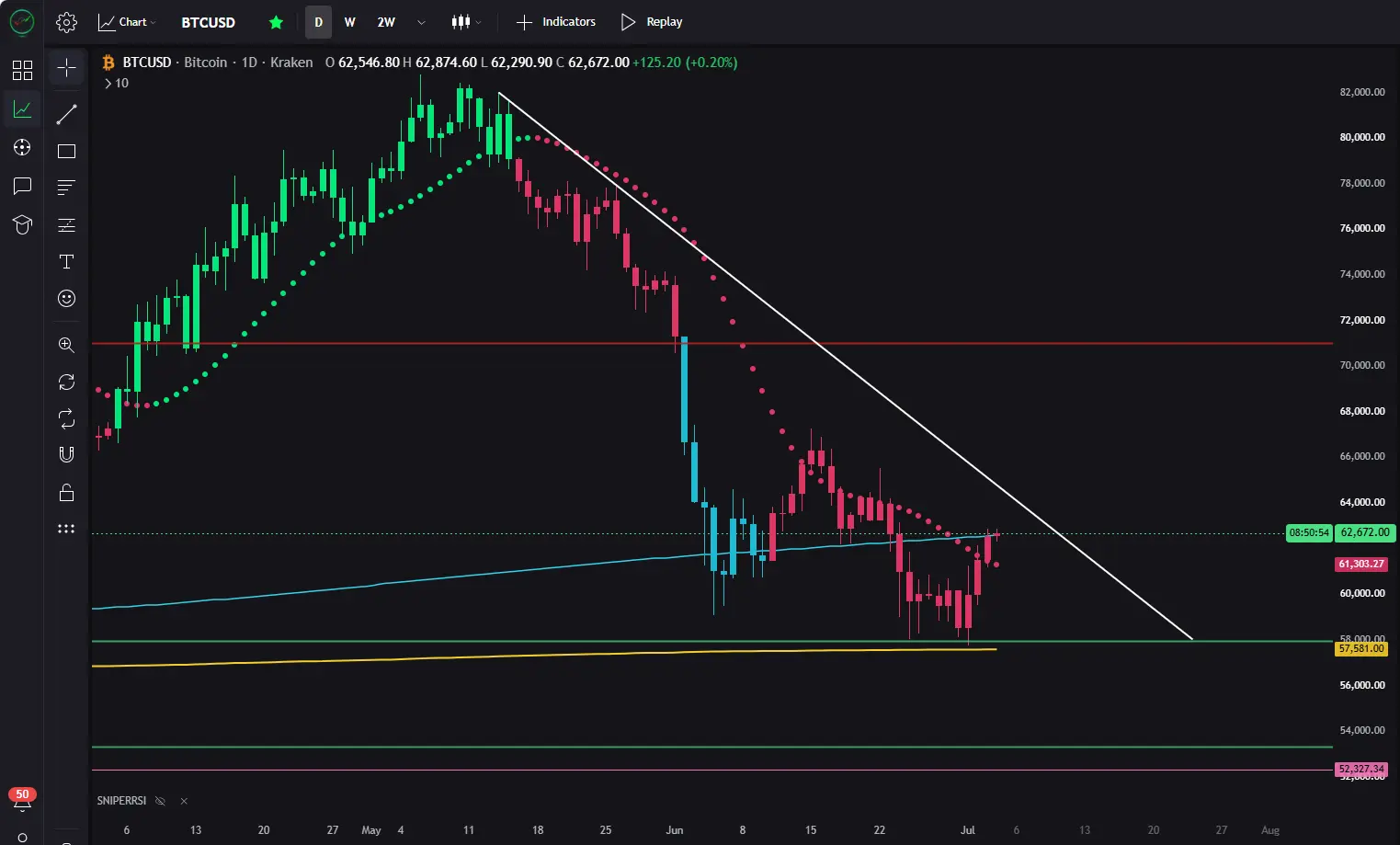Remove the SNIPERRSI indicator

coord(184,801)
